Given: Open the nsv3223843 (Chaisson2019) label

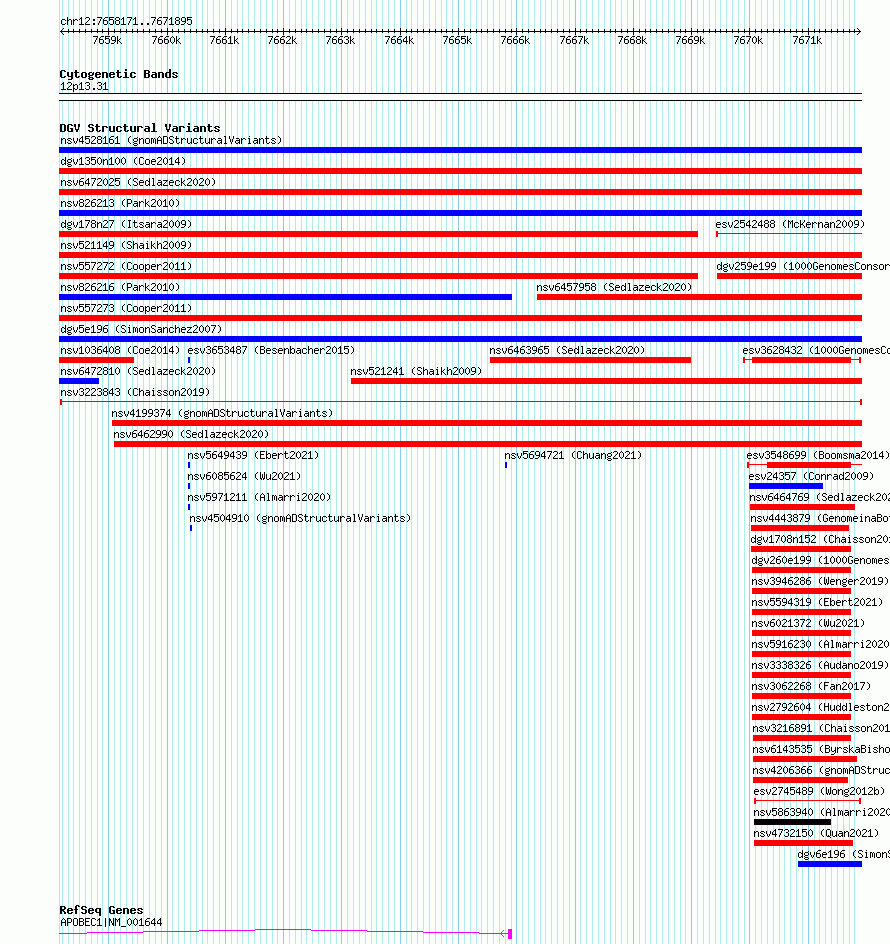Looking at the screenshot, I should pyautogui.click(x=135, y=393).
